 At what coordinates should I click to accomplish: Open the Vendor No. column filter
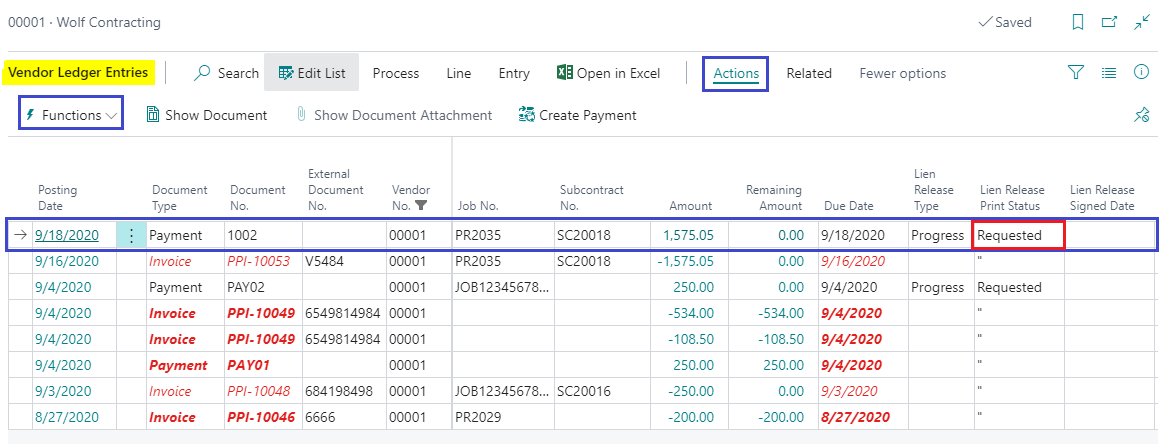(x=421, y=206)
